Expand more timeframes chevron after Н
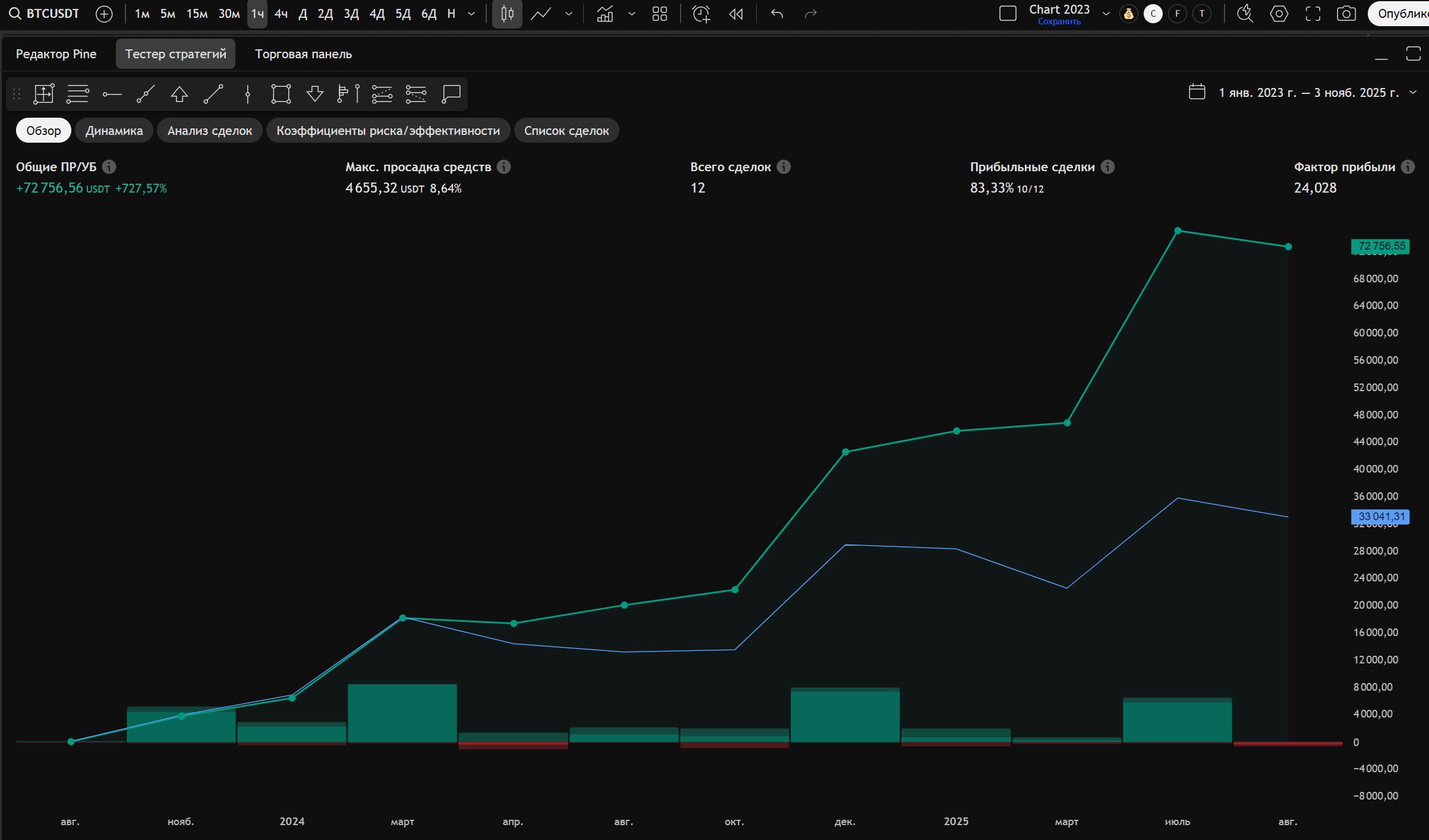The height and width of the screenshot is (840, 1429). pyautogui.click(x=471, y=14)
